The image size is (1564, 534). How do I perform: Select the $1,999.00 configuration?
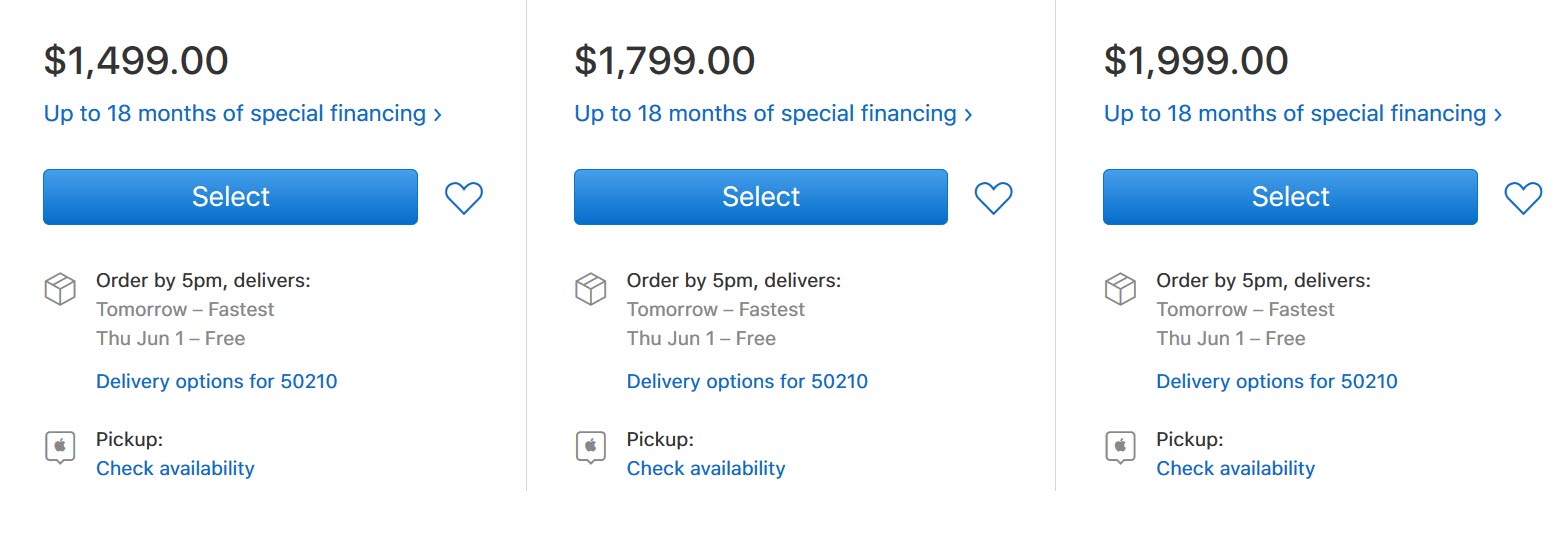[1290, 197]
